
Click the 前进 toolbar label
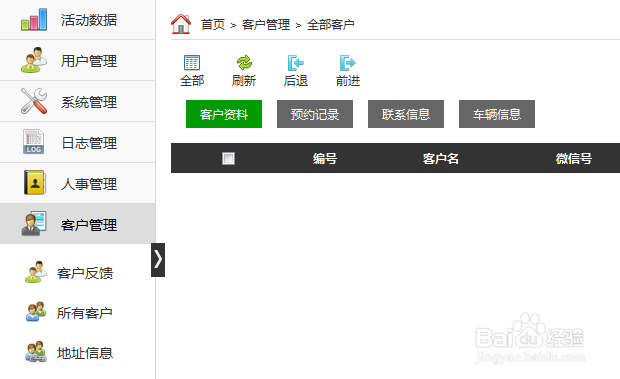coord(348,81)
